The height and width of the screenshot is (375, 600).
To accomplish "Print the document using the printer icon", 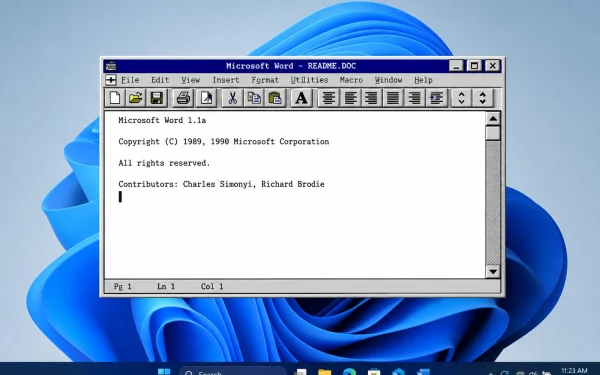I will (183, 98).
